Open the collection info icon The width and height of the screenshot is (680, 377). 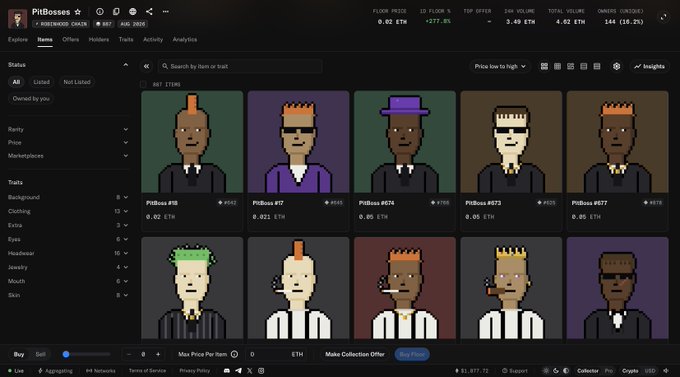pyautogui.click(x=100, y=12)
